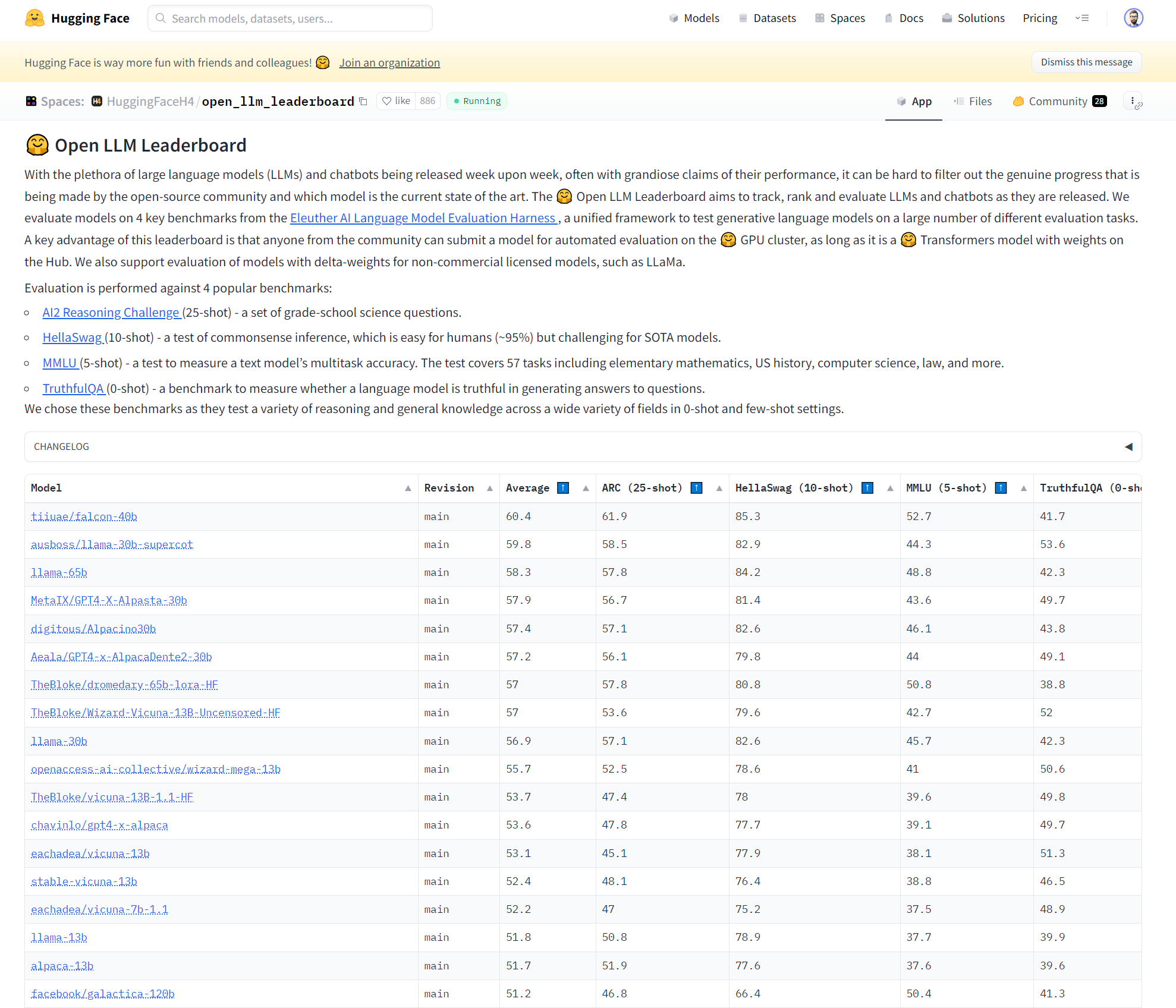Click the Hugging Face logo
The height and width of the screenshot is (1008, 1176).
34,18
